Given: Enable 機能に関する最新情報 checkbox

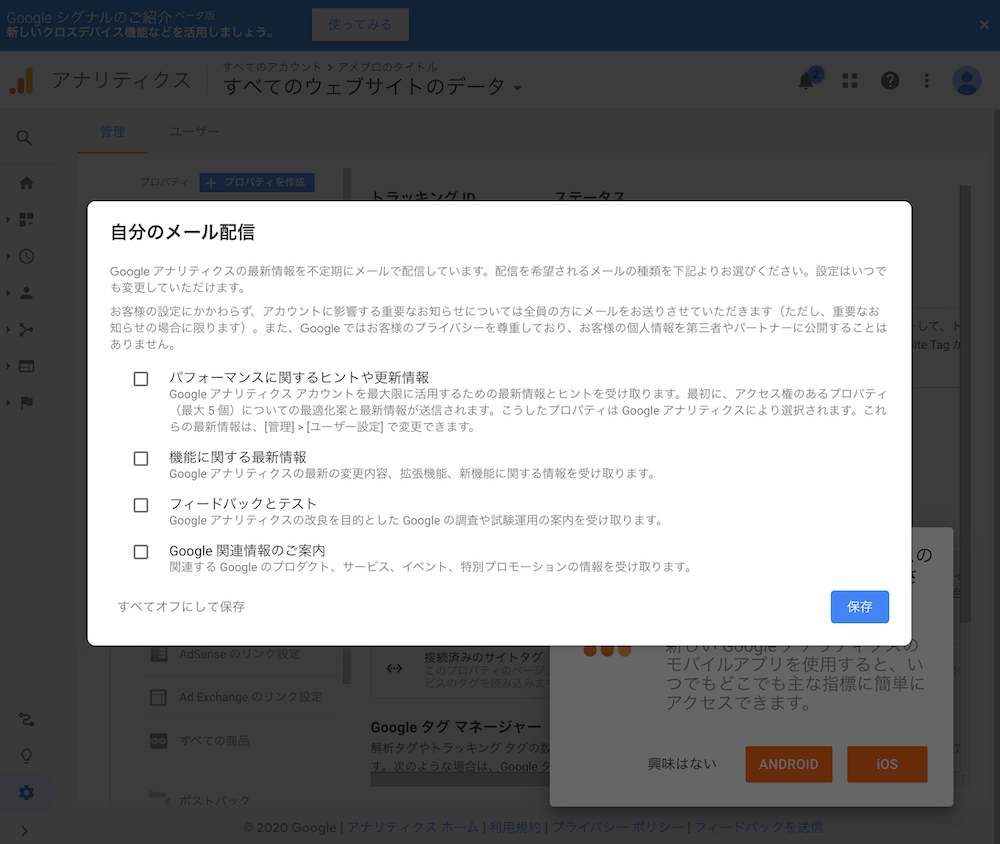Looking at the screenshot, I should pyautogui.click(x=141, y=459).
